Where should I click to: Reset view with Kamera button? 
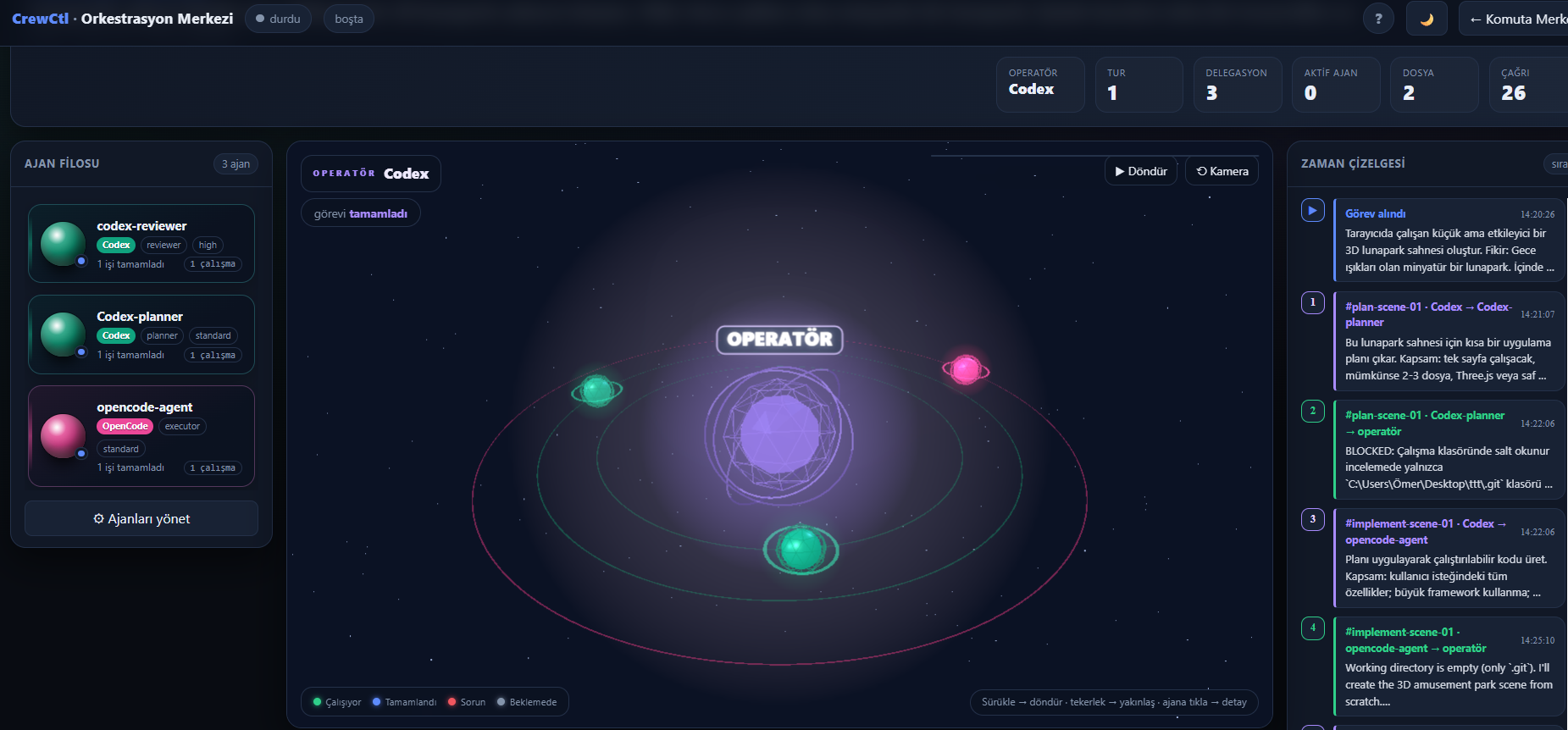(x=1222, y=171)
